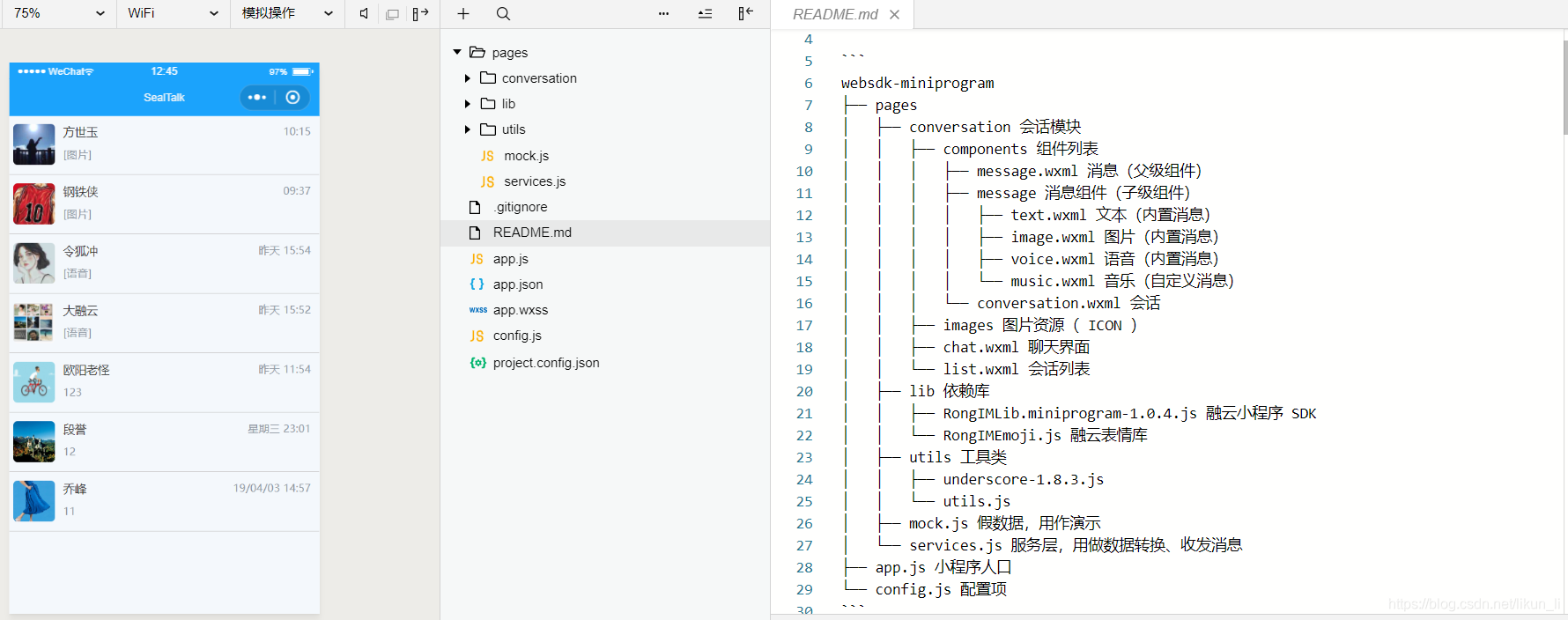Image resolution: width=1568 pixels, height=620 pixels.
Task: Click 钢铁侠's avatar thumbnail
Action: pyautogui.click(x=34, y=204)
